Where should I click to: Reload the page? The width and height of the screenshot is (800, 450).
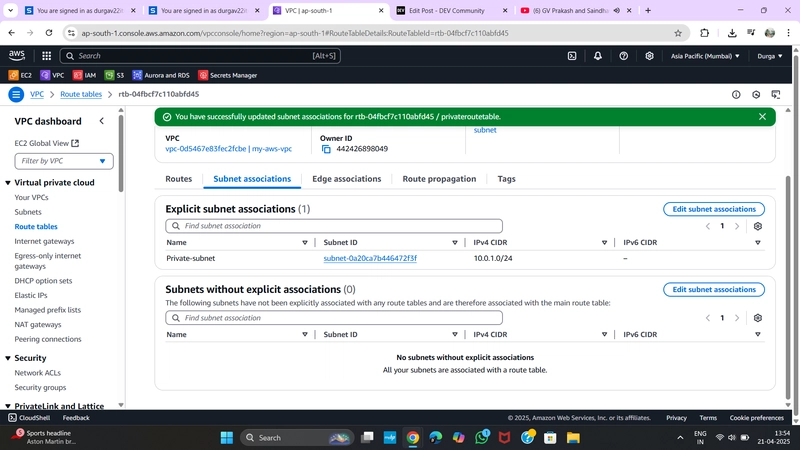pos(49,33)
